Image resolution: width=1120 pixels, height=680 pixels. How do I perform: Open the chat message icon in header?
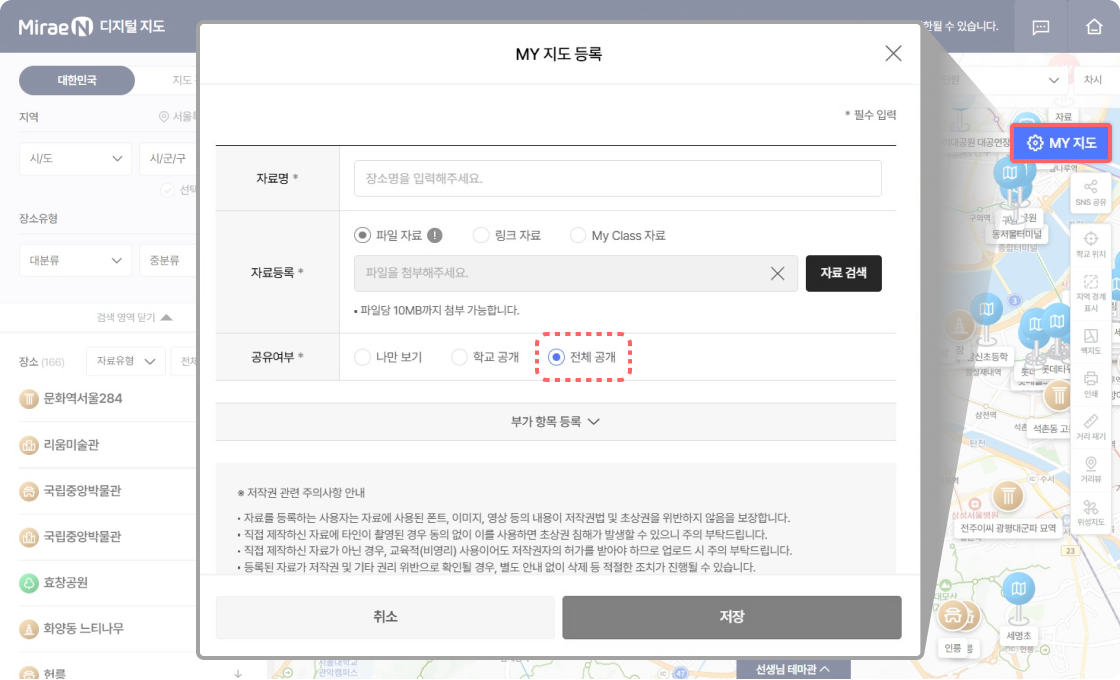coord(1040,27)
